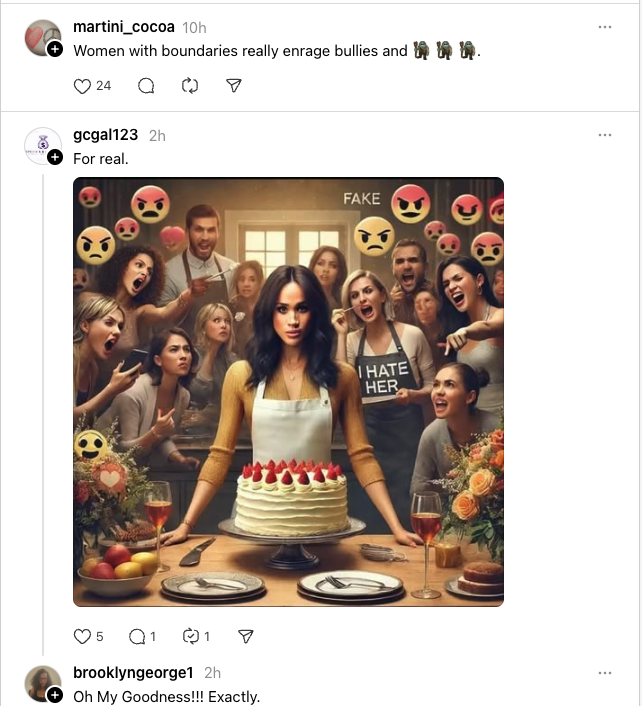Follow brooklyngeorge1 using avatar plus badge

[55, 695]
